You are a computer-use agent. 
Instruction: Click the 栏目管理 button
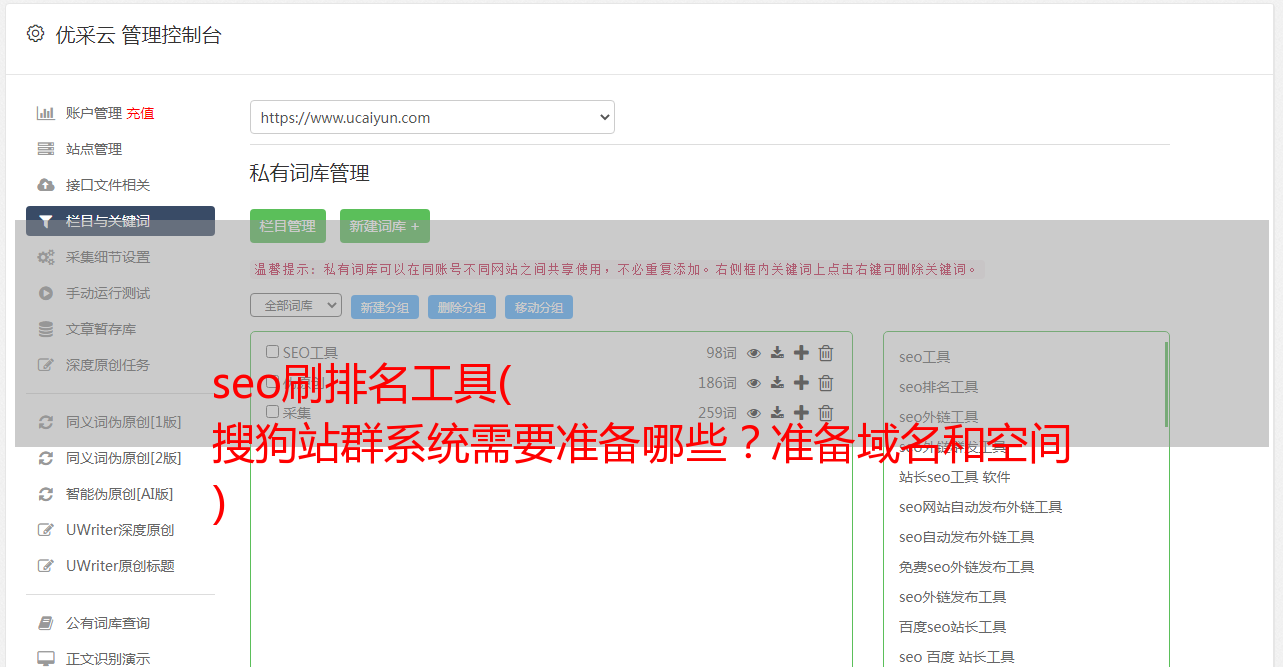click(x=288, y=226)
